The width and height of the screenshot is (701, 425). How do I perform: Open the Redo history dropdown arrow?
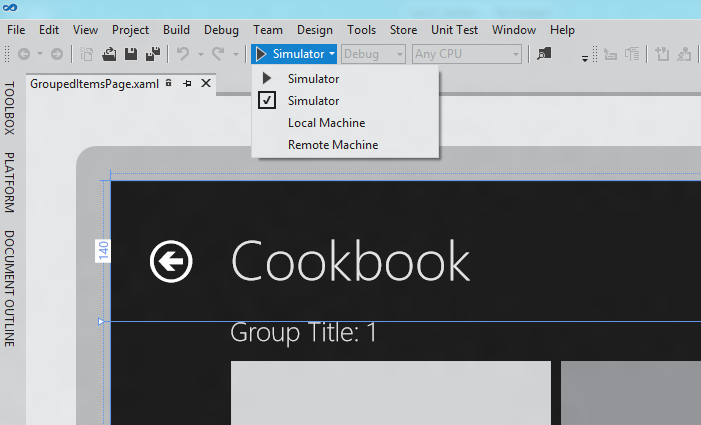point(236,55)
